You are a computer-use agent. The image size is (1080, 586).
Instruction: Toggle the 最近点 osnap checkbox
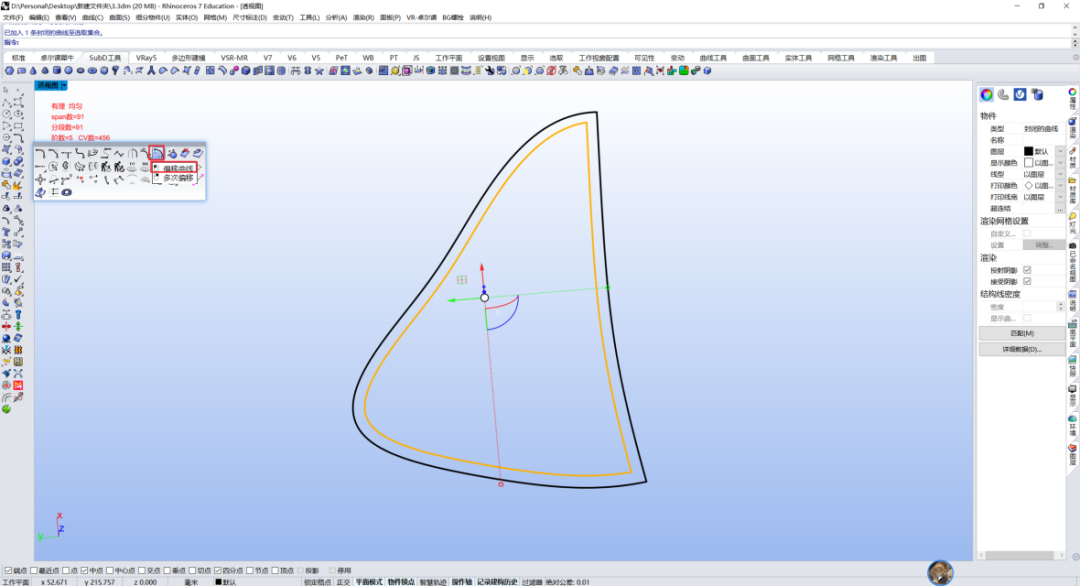(x=34, y=571)
